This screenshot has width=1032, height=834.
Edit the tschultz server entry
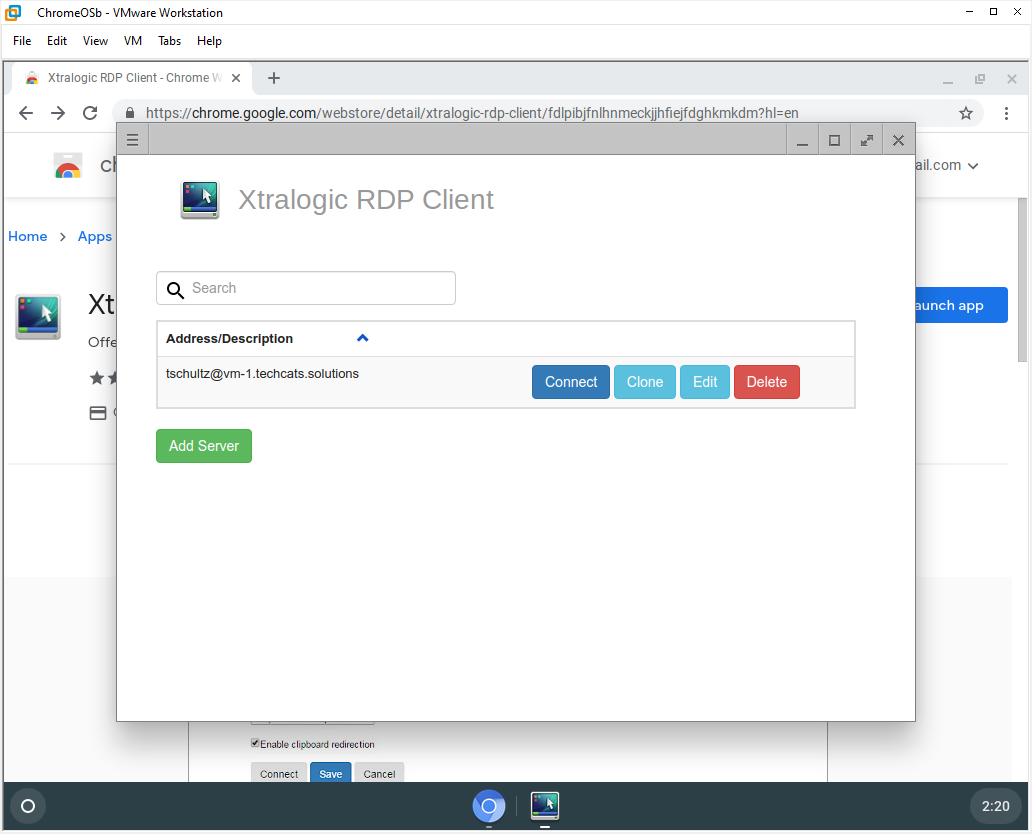705,382
